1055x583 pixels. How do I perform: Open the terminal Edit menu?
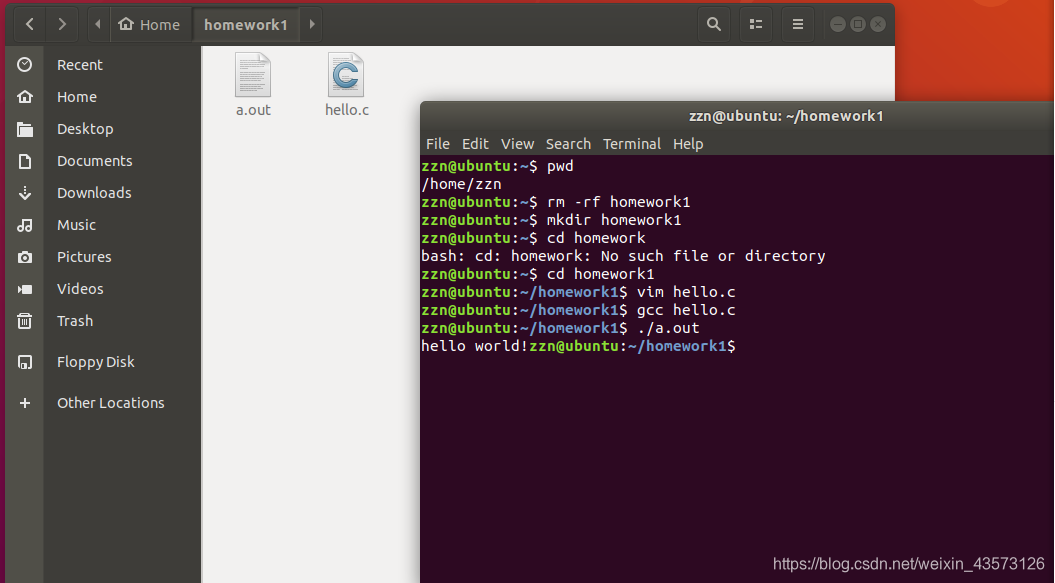[x=475, y=144]
